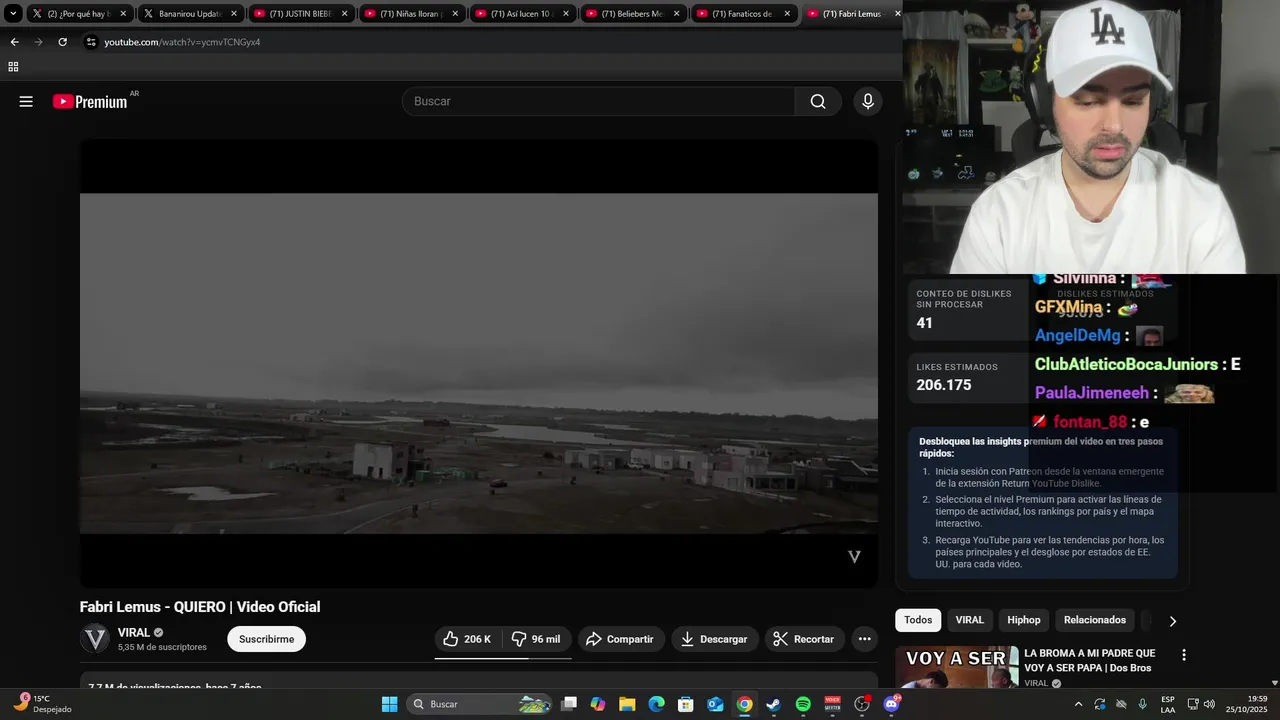
Task: Open options menu for LA BROMA video
Action: pos(1184,655)
